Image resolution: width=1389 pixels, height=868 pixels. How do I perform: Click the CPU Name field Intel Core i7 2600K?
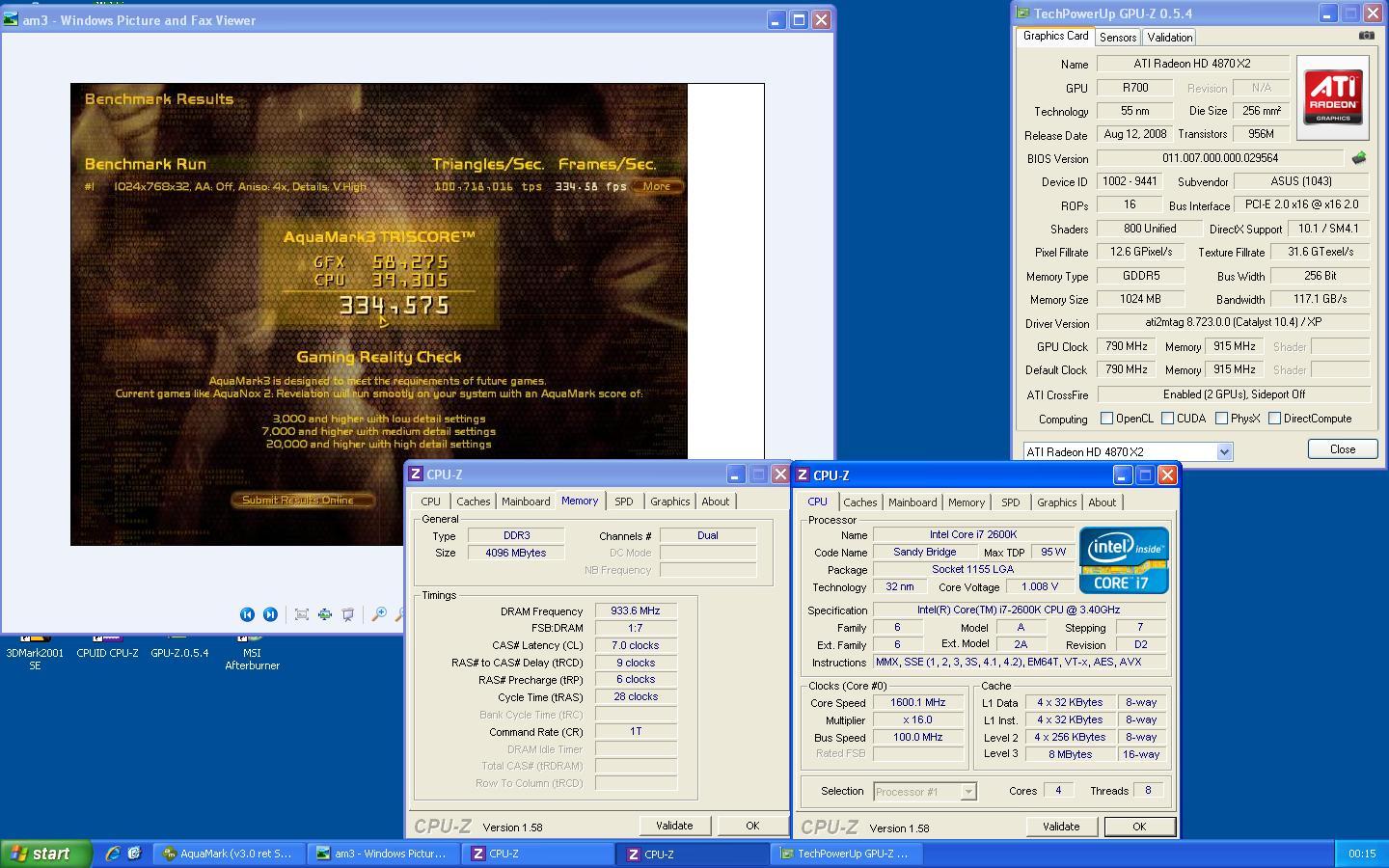973,534
